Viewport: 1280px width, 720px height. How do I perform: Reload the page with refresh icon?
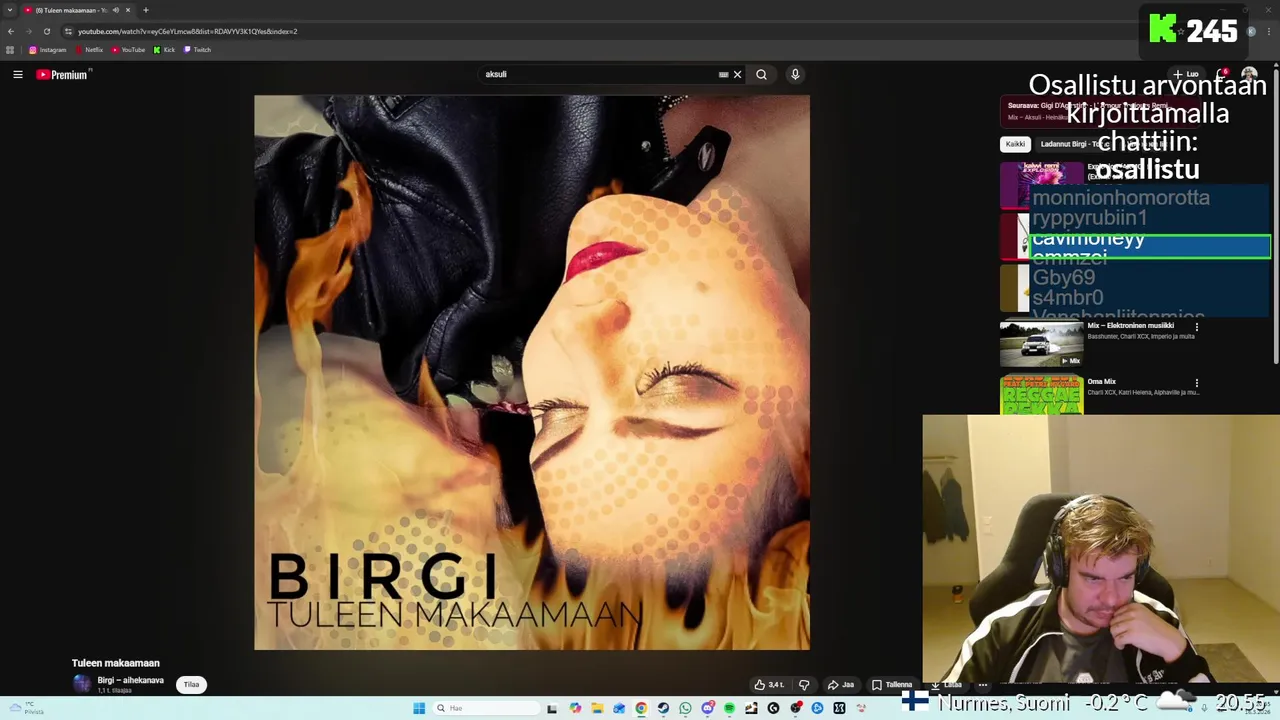(47, 31)
